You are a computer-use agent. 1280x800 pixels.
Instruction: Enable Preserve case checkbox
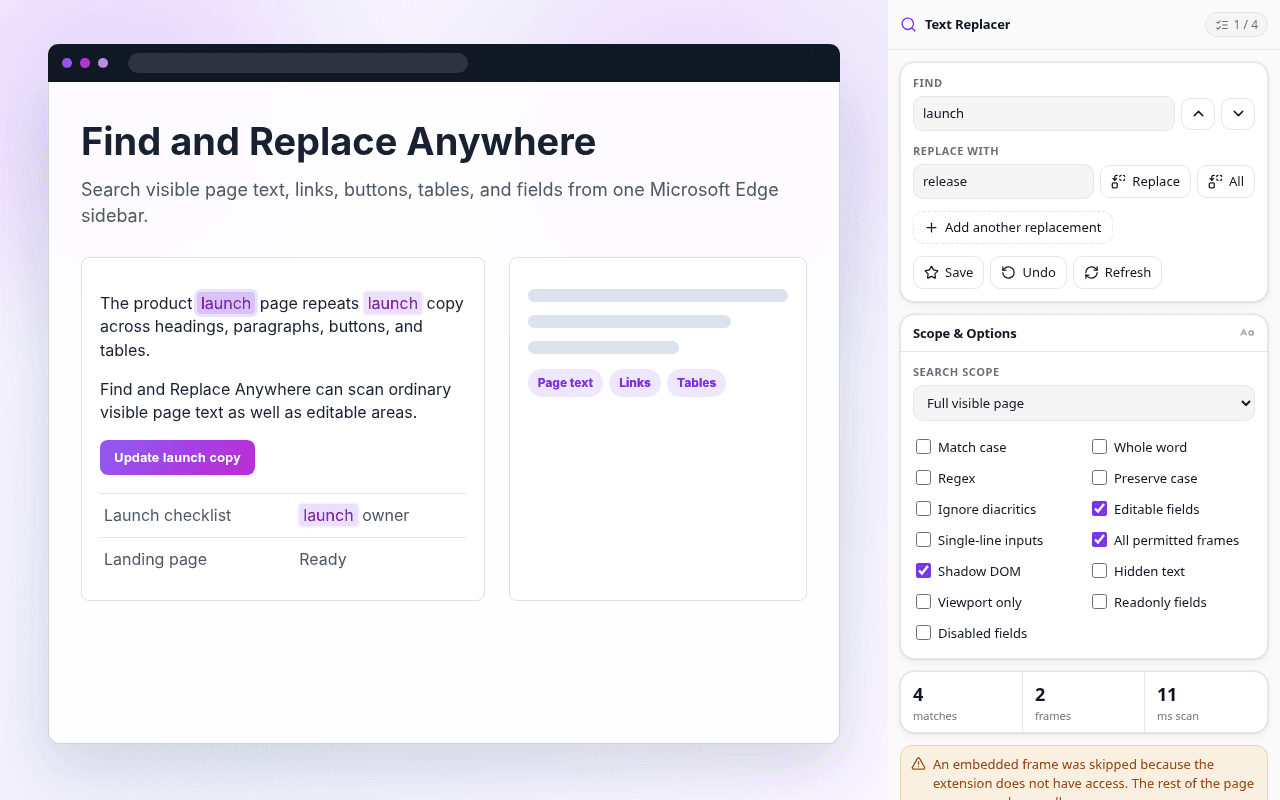tap(1099, 478)
